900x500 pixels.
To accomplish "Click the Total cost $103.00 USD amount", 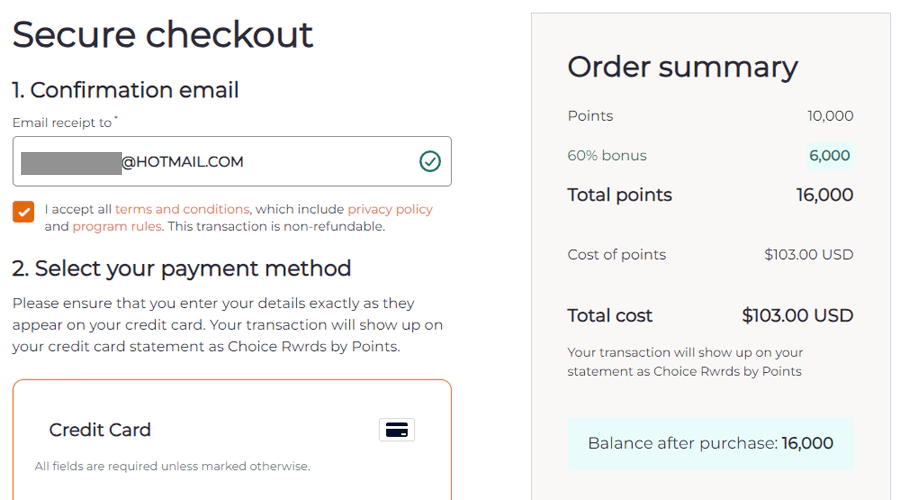I will [797, 316].
